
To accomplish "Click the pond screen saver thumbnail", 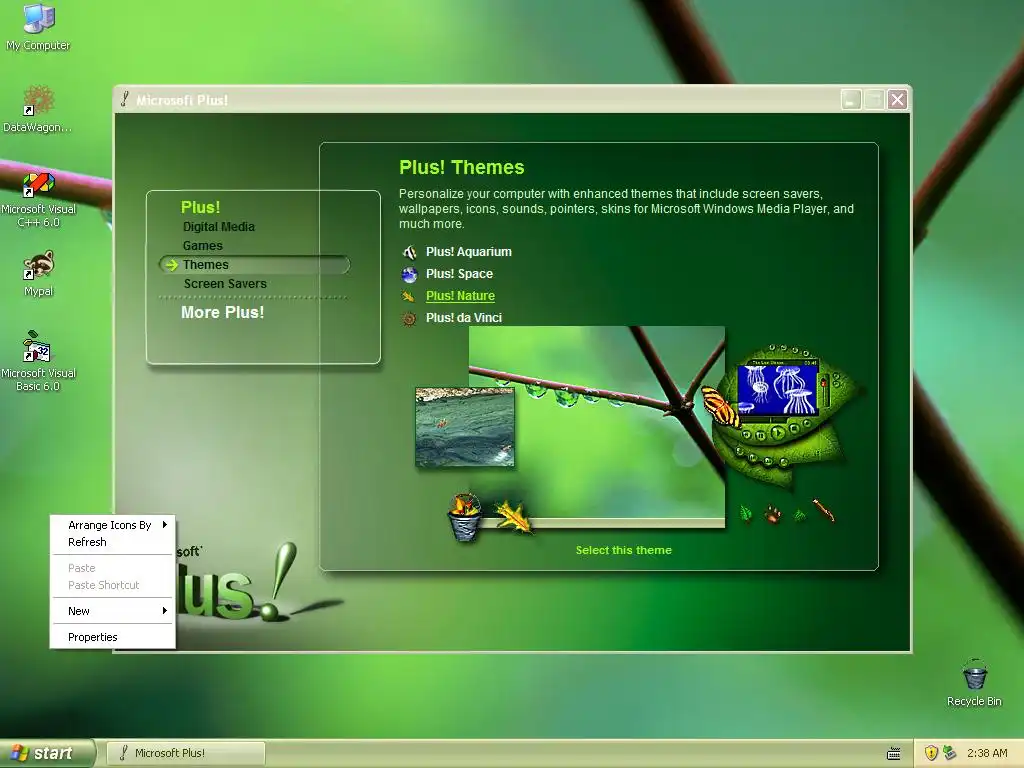I will click(465, 428).
